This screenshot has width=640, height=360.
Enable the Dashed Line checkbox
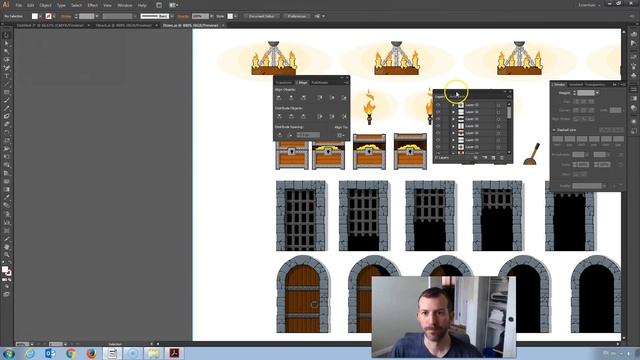point(554,130)
